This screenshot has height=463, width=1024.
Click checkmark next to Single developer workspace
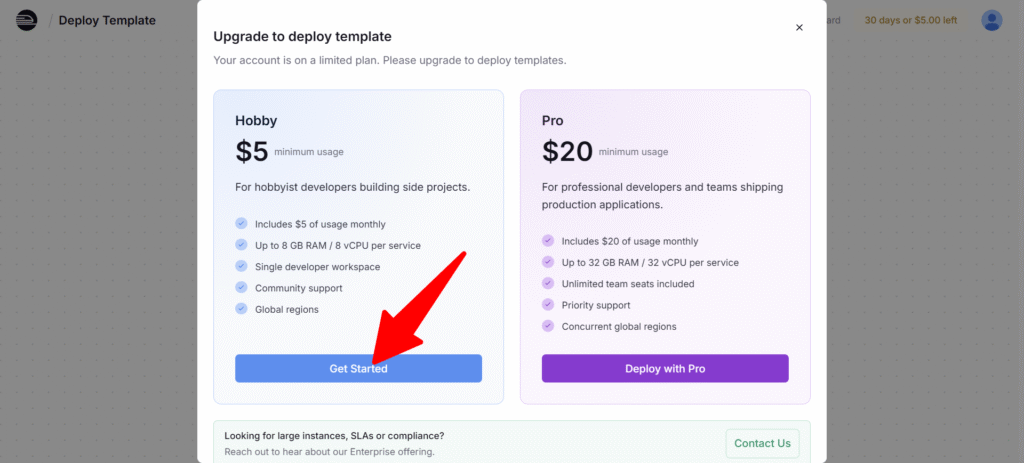click(242, 266)
